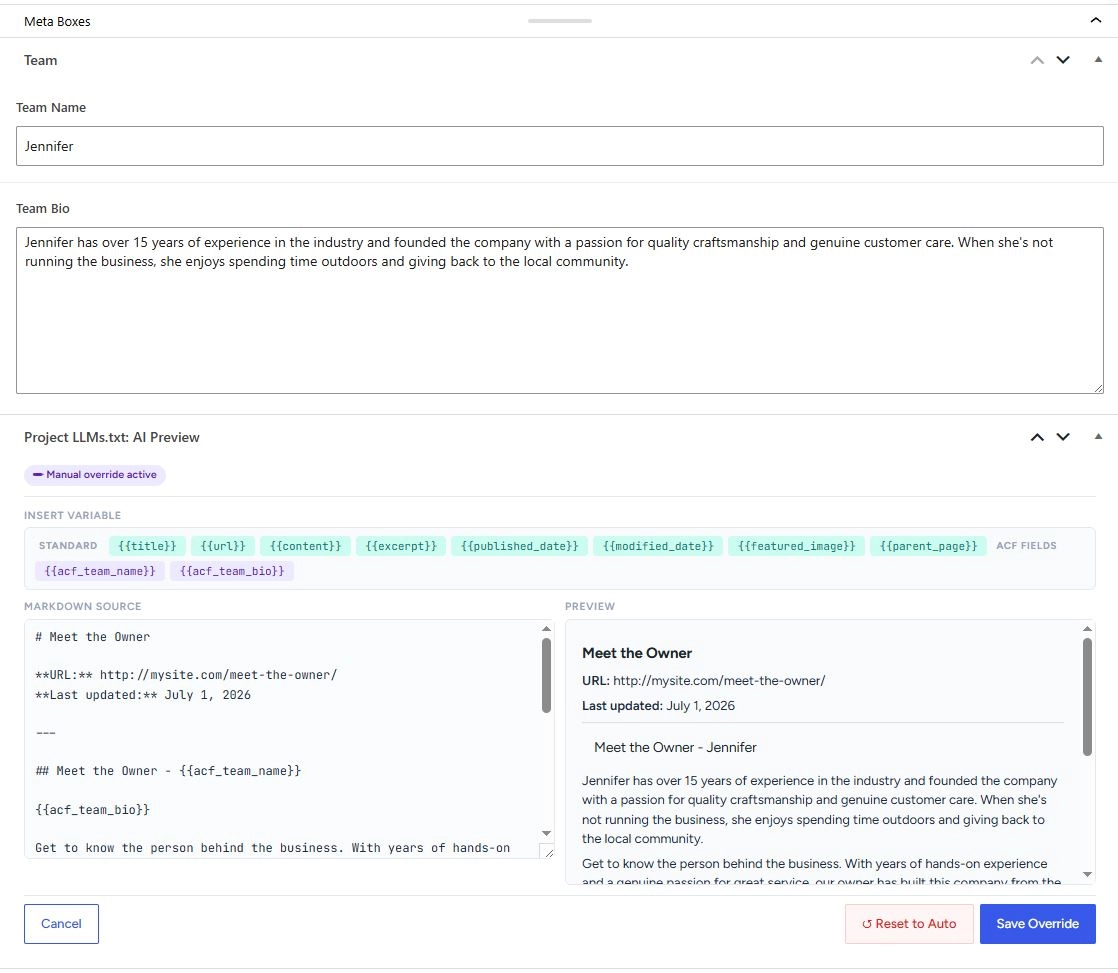Click the Meta Boxes drag handle bar

coord(560,21)
